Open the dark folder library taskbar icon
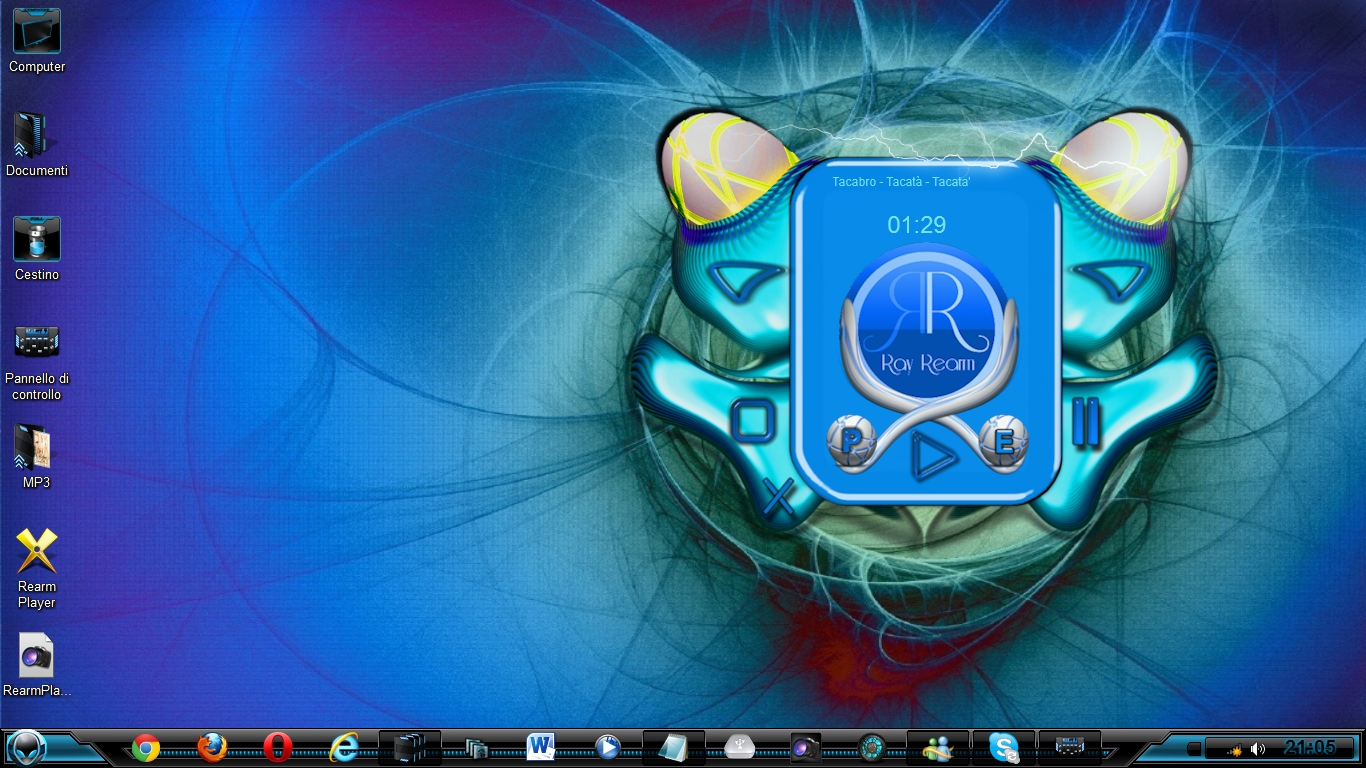Viewport: 1366px width, 768px height. tap(410, 747)
